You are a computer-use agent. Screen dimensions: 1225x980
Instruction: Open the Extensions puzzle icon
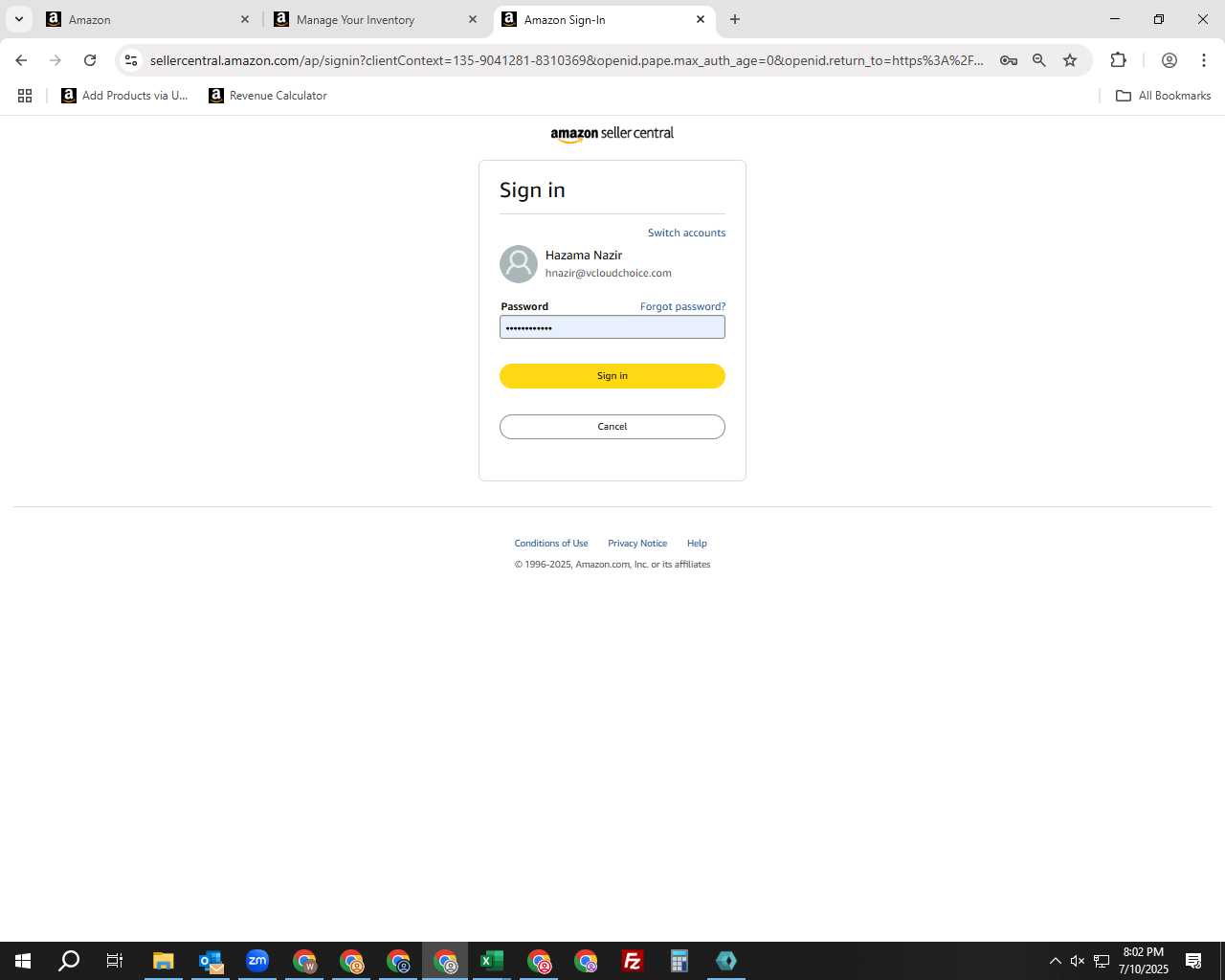pos(1118,60)
